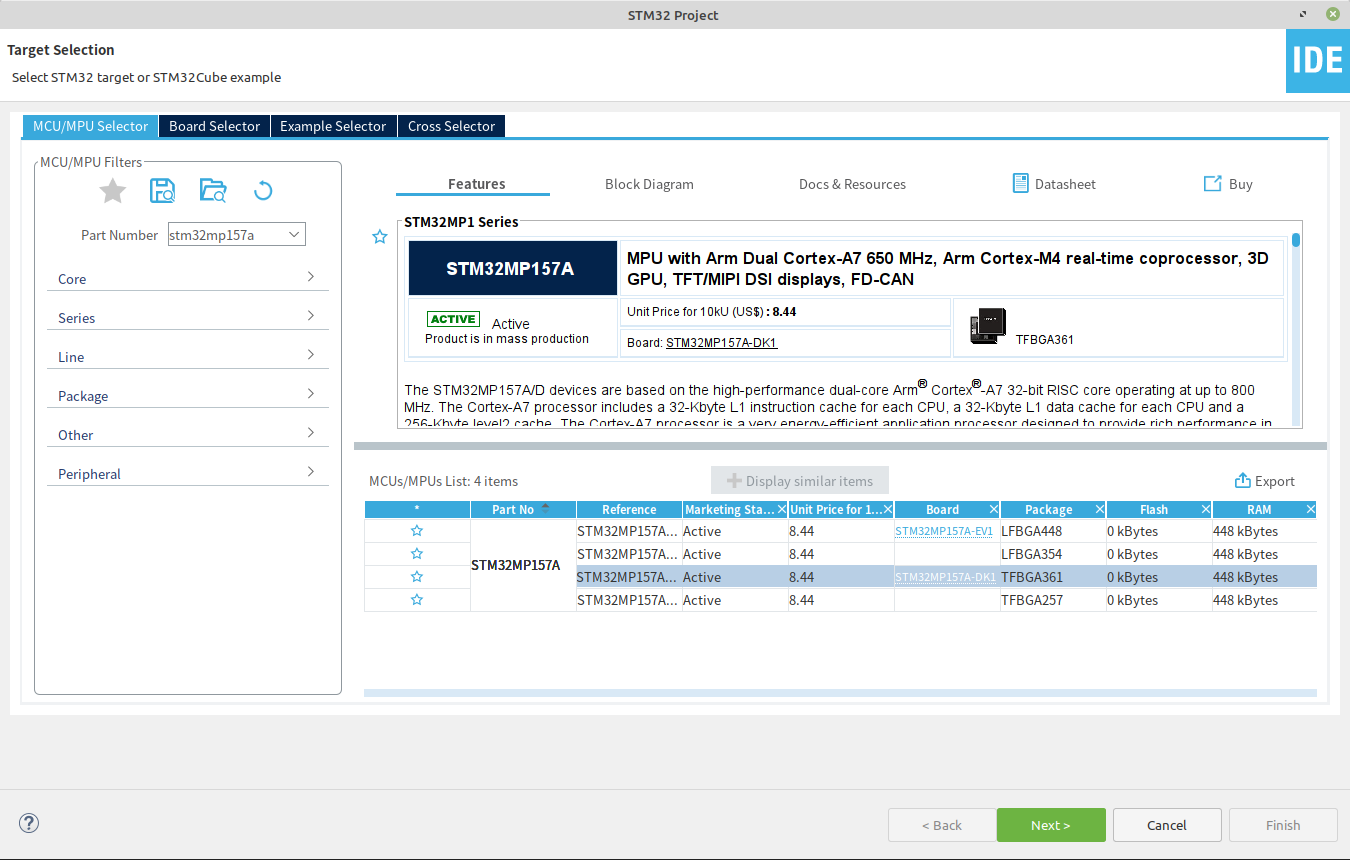Click the save search icon

click(x=162, y=190)
